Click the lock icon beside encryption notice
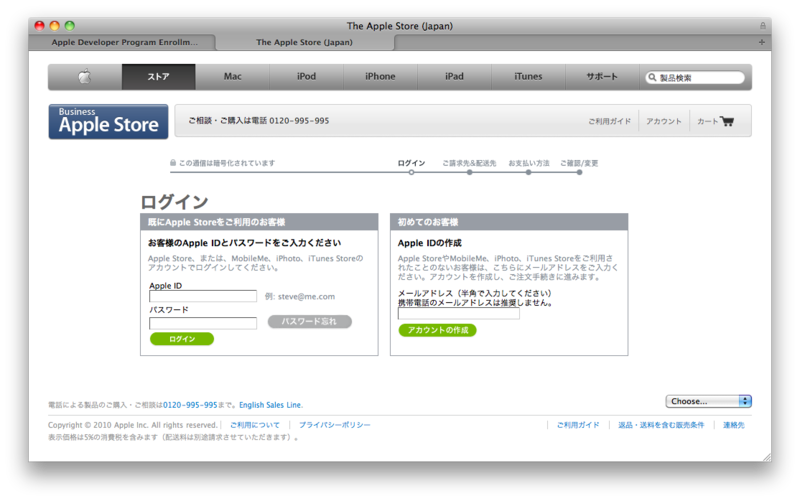Viewport: 800px width, 501px height. pyautogui.click(x=173, y=163)
